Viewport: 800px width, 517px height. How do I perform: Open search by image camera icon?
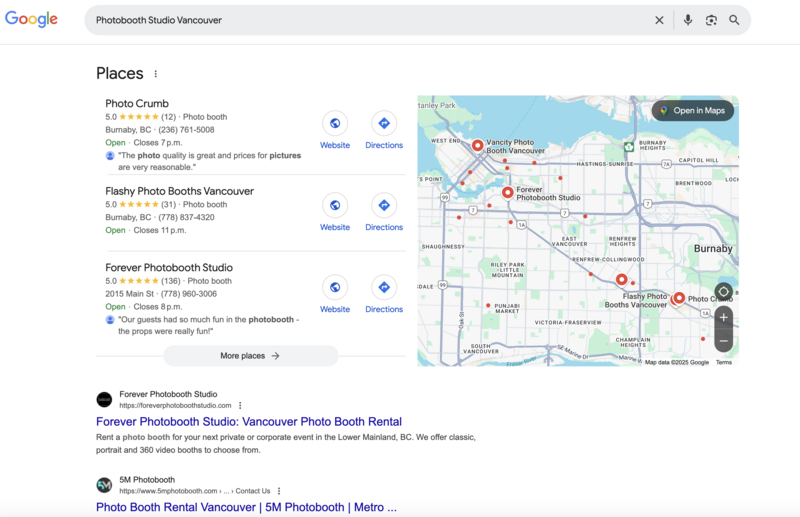tap(711, 20)
